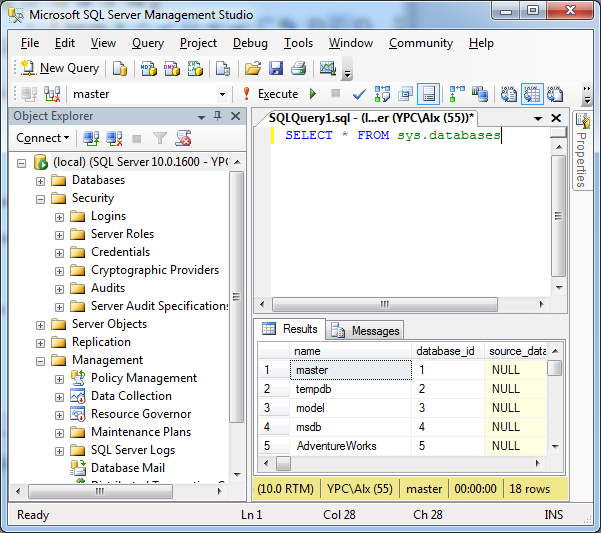Click the AdventureWorks cell in results
This screenshot has height=533, width=601.
click(350, 446)
